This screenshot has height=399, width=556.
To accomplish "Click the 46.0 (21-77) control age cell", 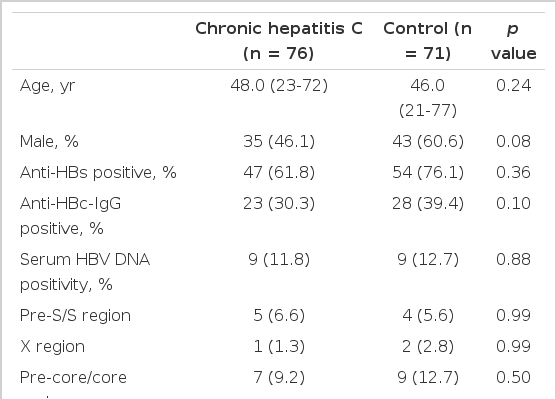I will [x=428, y=98].
